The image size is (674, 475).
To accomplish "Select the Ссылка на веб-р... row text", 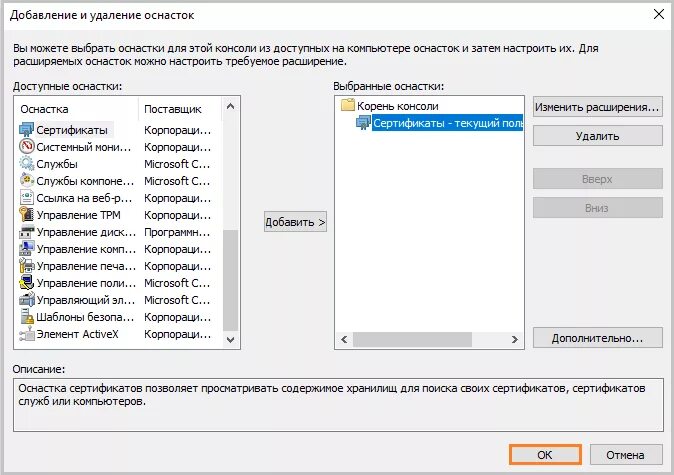I will 84,198.
